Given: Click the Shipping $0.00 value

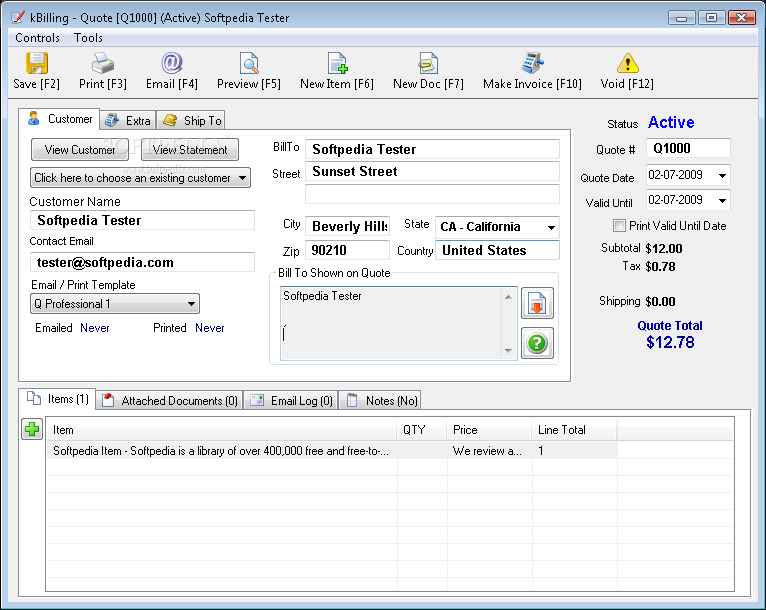Looking at the screenshot, I should coord(660,302).
